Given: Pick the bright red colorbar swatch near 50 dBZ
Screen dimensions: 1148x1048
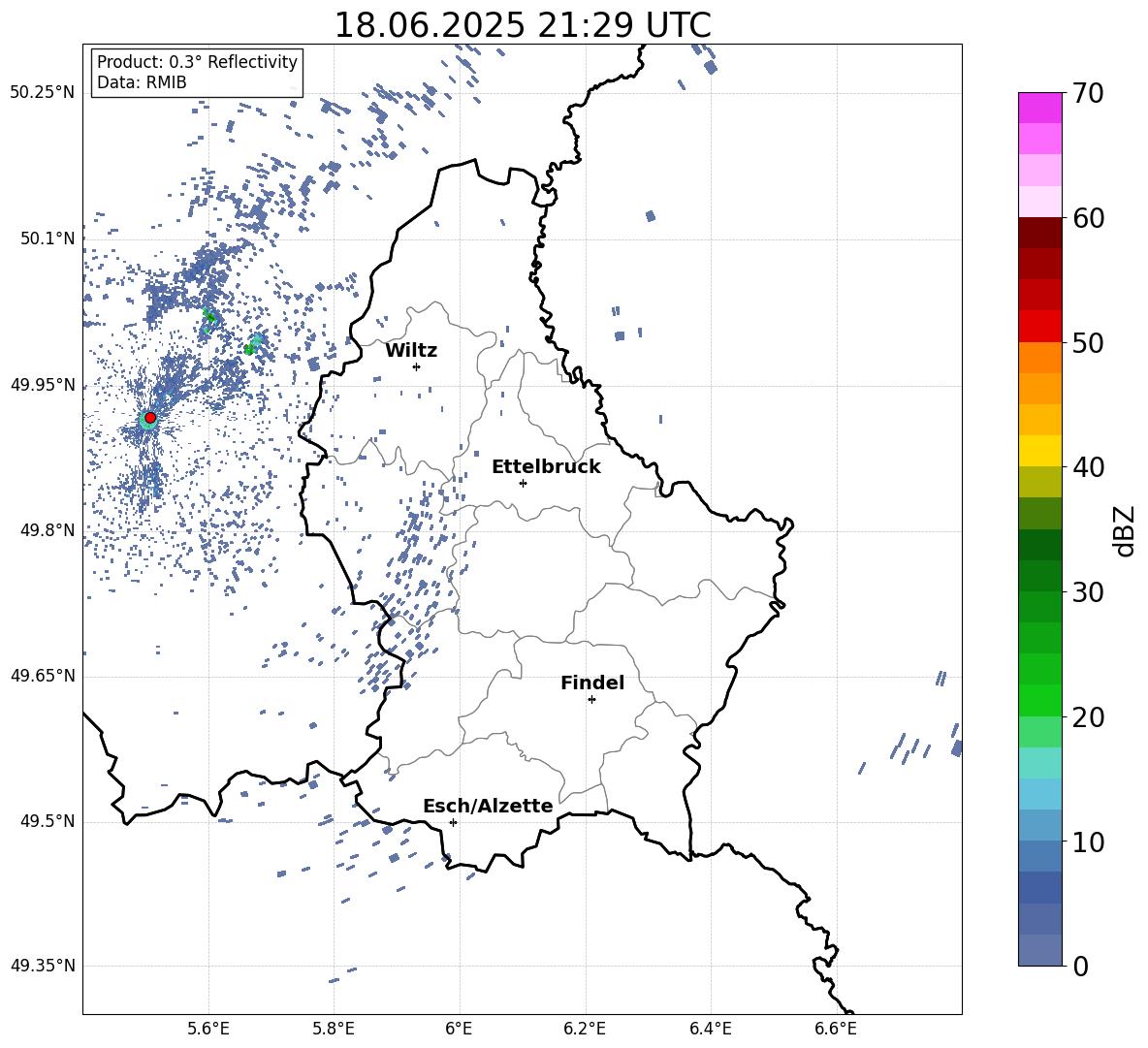Looking at the screenshot, I should (x=1039, y=327).
